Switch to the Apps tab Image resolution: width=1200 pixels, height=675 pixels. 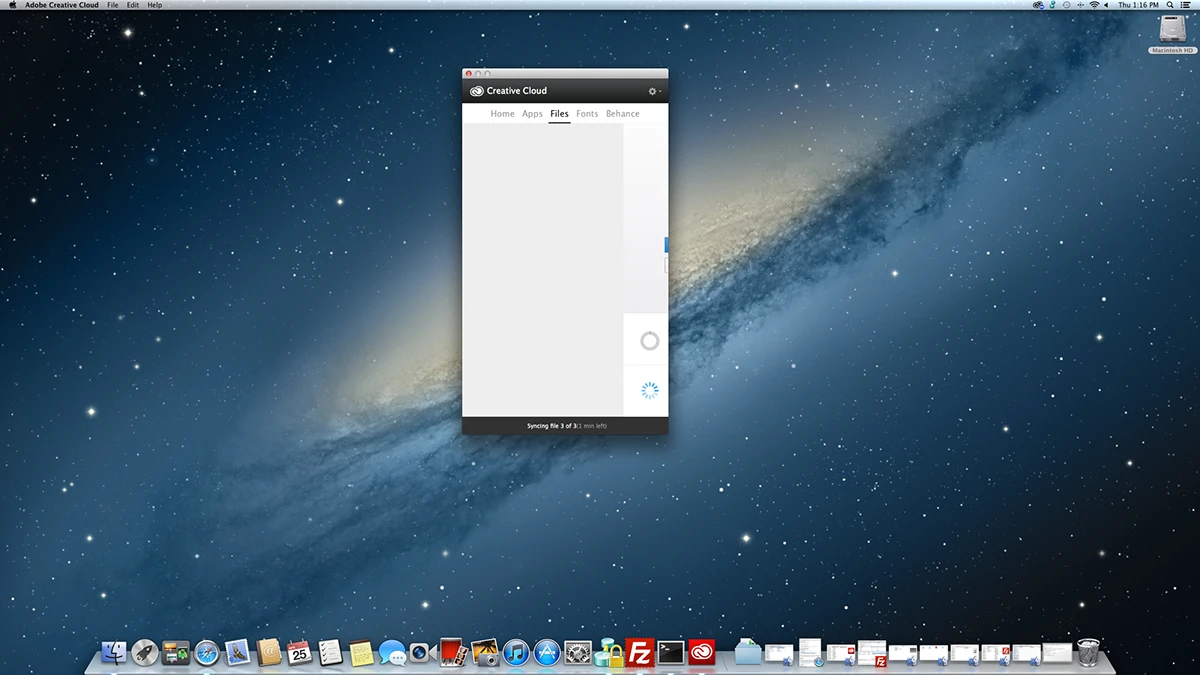pyautogui.click(x=532, y=114)
